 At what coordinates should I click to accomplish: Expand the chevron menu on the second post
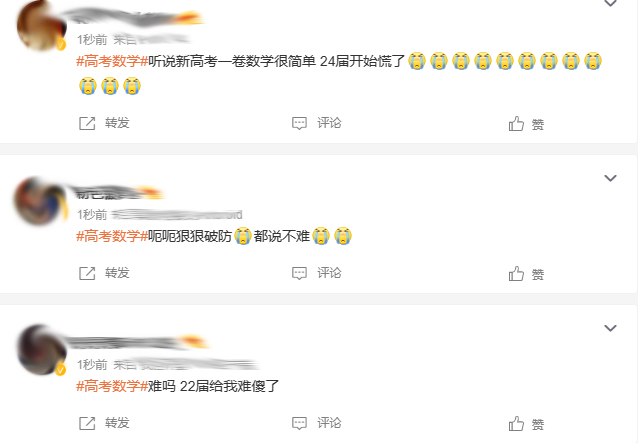[x=610, y=178]
